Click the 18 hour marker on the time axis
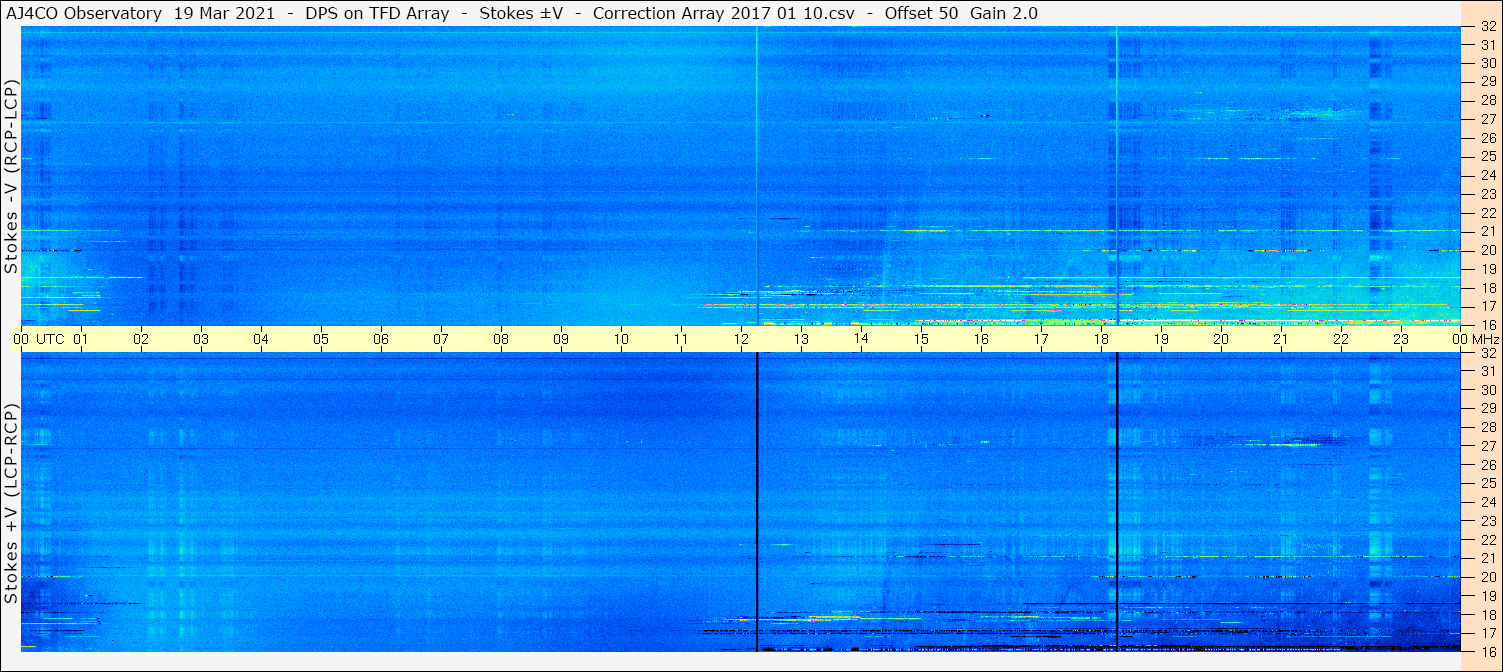The height and width of the screenshot is (672, 1503). click(x=1101, y=340)
